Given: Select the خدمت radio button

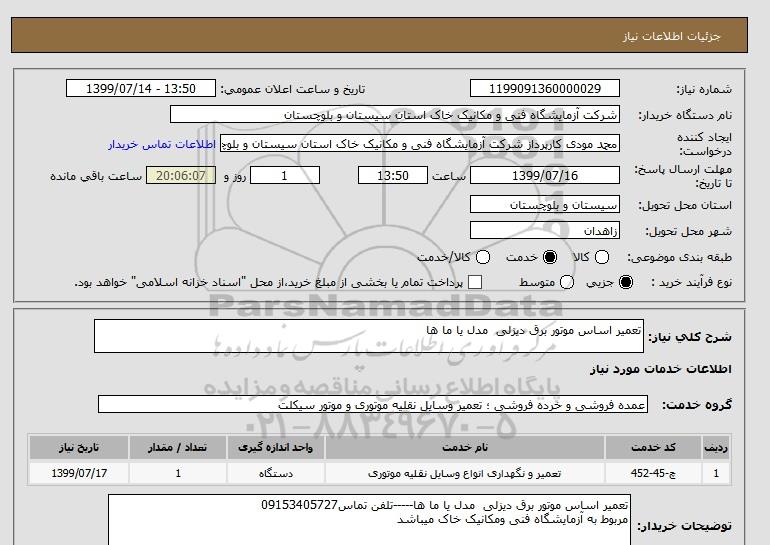Looking at the screenshot, I should (x=550, y=257).
